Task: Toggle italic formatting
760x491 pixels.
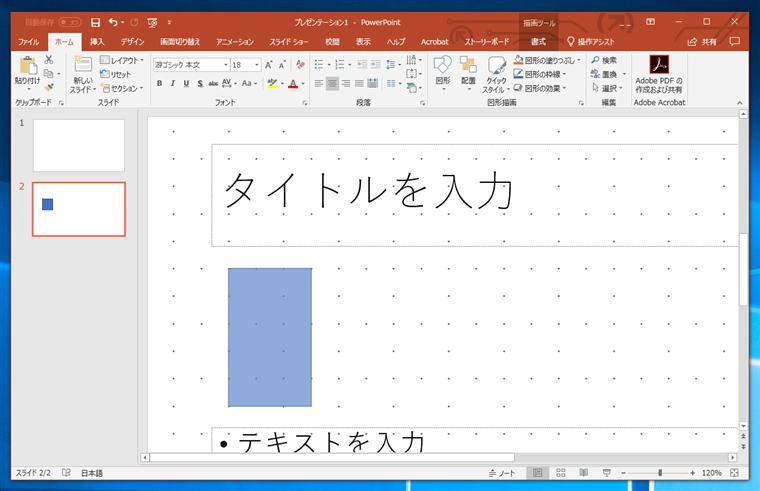Action: click(173, 83)
